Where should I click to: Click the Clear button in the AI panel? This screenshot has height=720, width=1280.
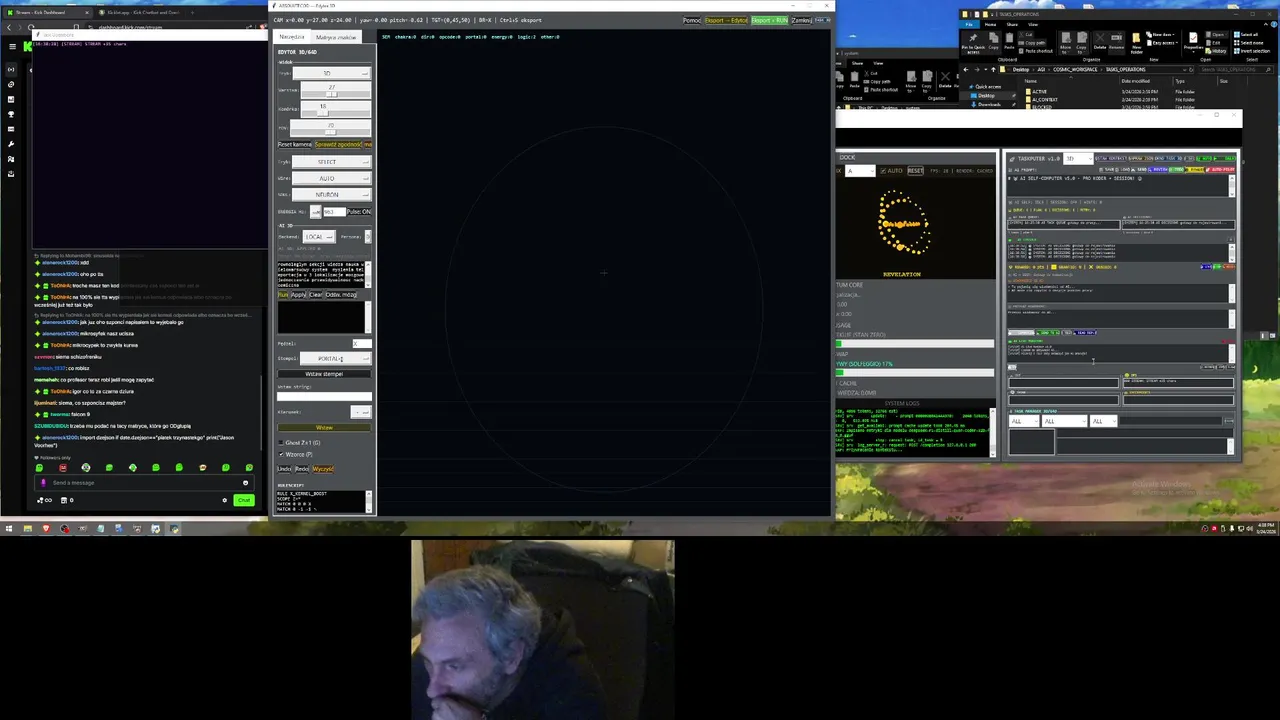click(x=316, y=295)
